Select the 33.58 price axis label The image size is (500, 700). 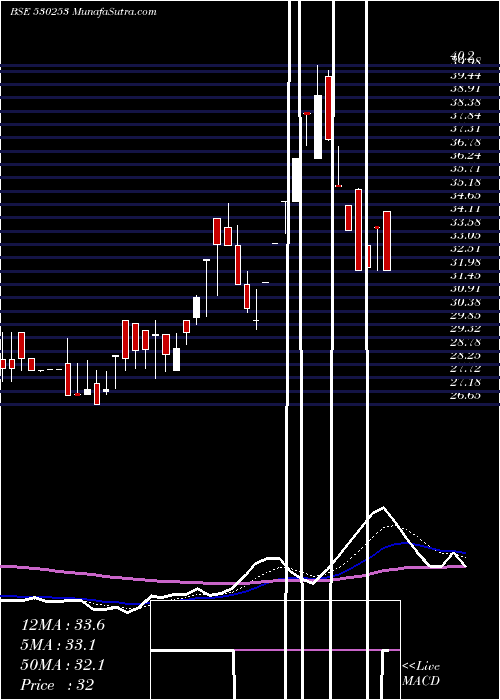pyautogui.click(x=465, y=222)
